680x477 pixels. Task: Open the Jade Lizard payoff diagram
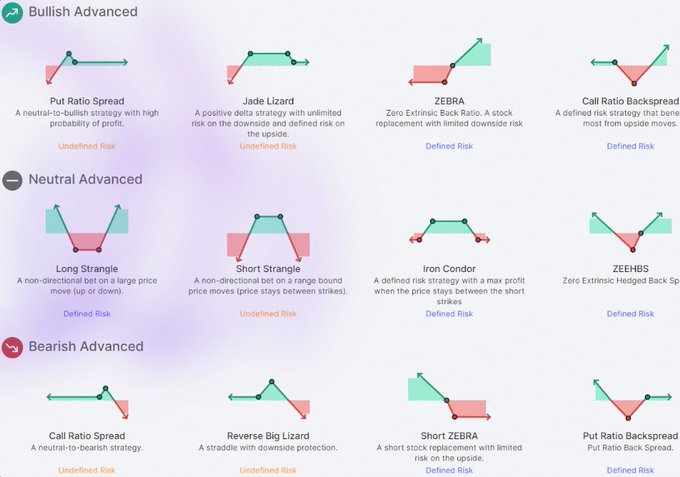[x=268, y=66]
